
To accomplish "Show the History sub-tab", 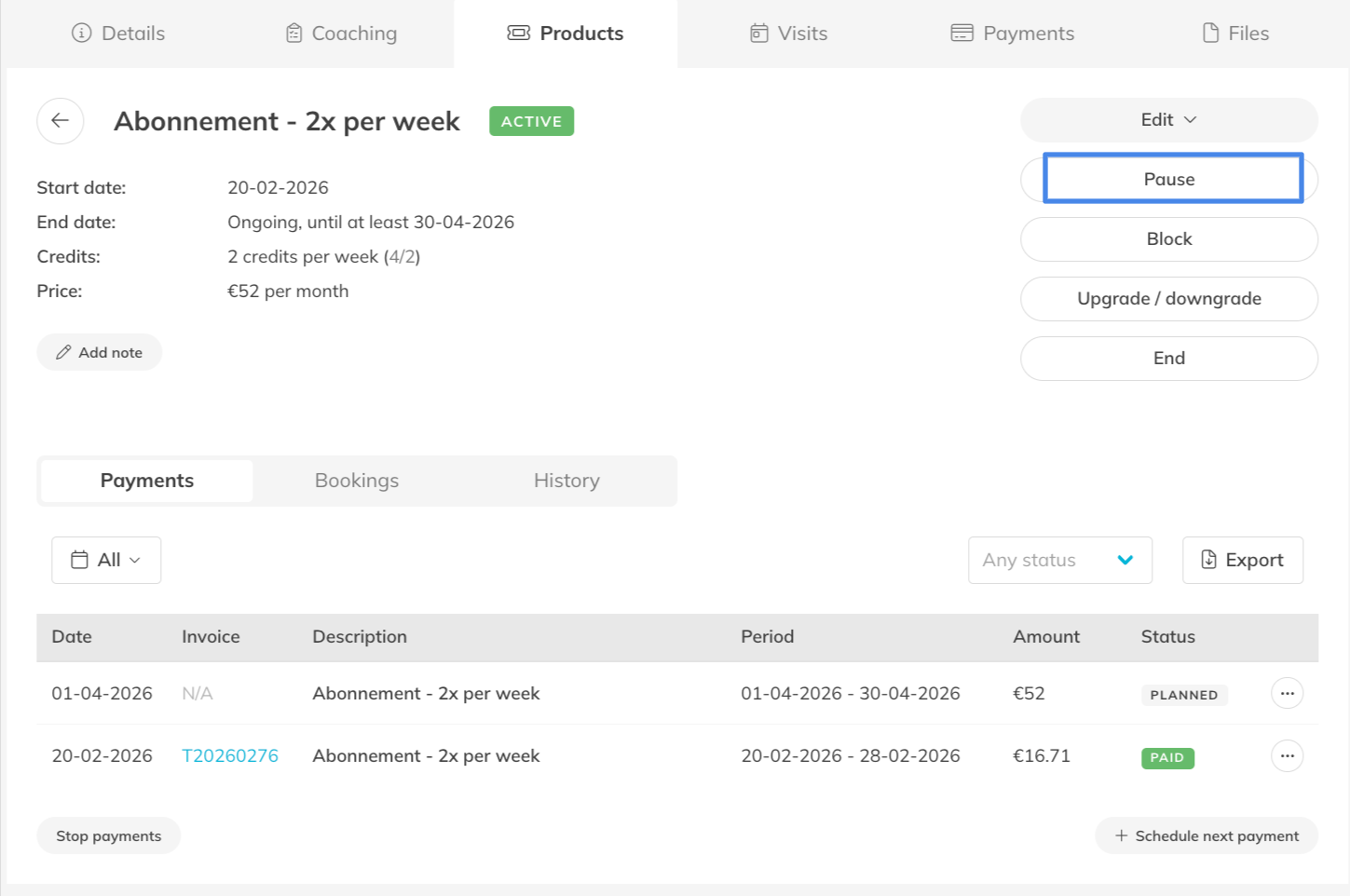I will (566, 481).
